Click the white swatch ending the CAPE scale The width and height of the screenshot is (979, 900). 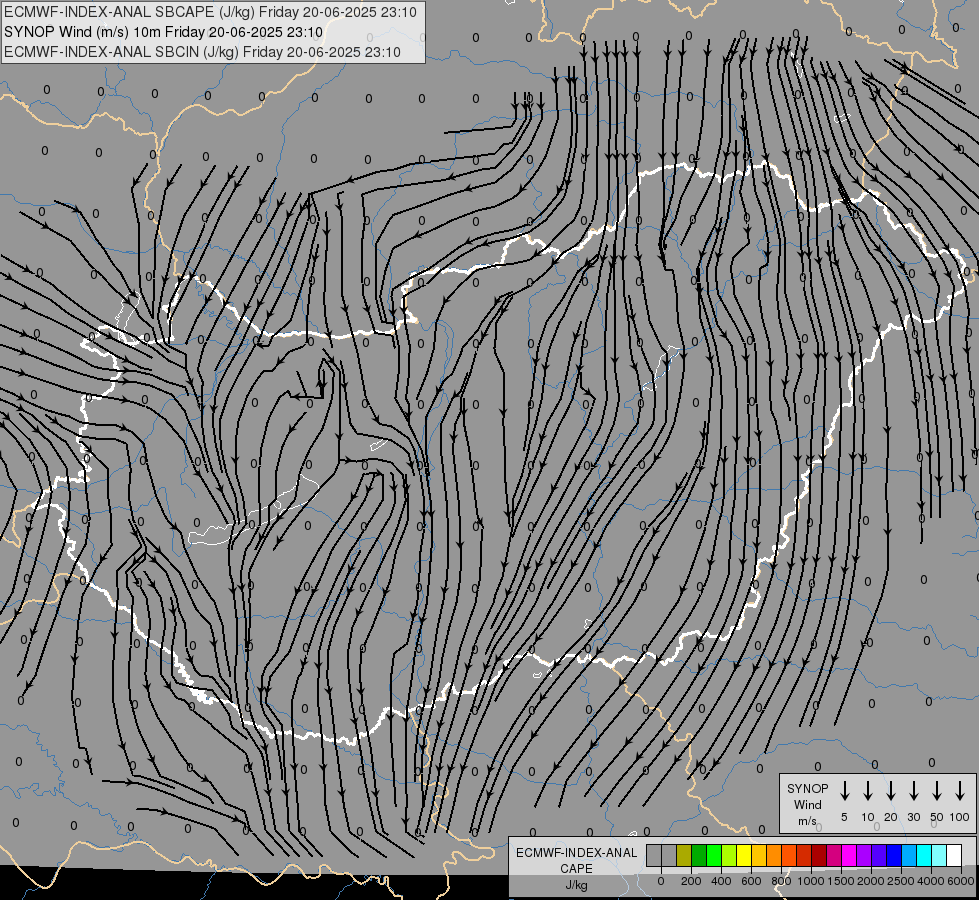pos(954,855)
